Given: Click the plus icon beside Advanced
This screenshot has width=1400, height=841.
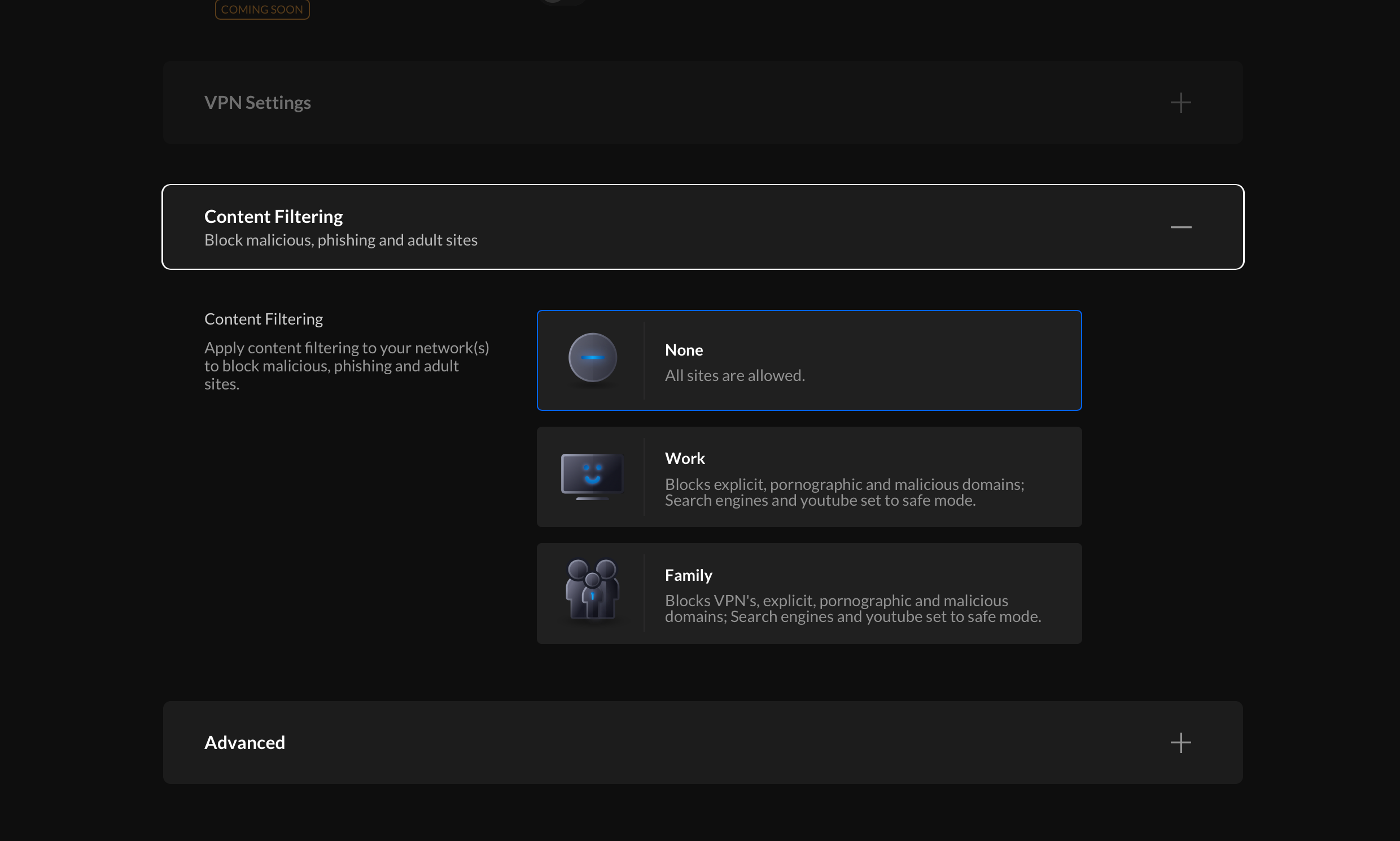Looking at the screenshot, I should [x=1180, y=742].
